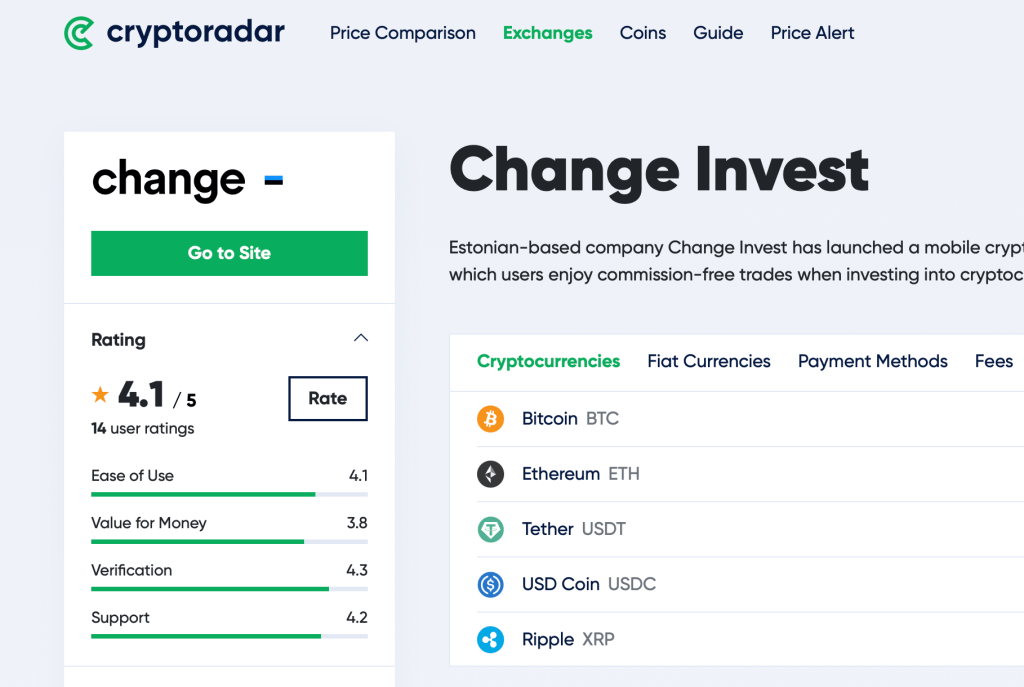Click the change exchange logo
This screenshot has height=687, width=1024.
coord(168,181)
